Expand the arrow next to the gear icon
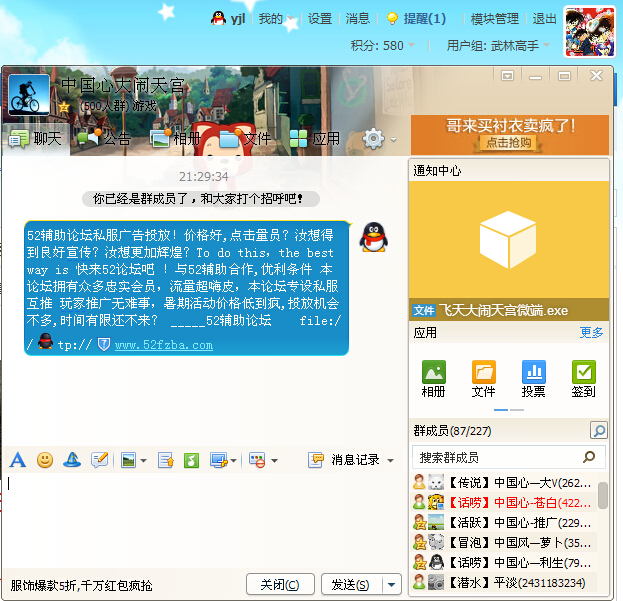Image resolution: width=623 pixels, height=601 pixels. tap(393, 140)
